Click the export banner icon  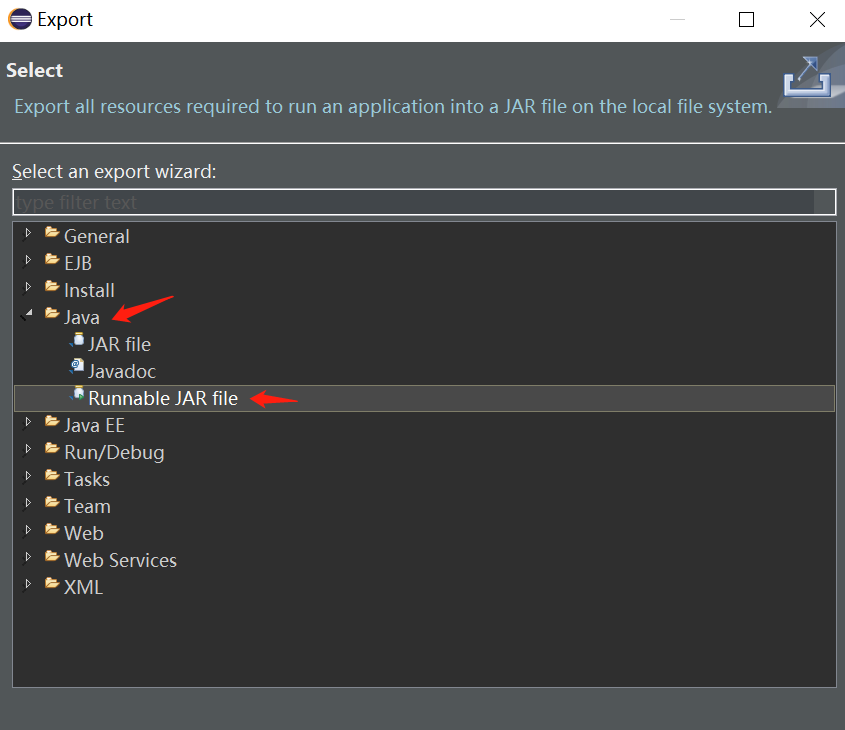click(807, 77)
